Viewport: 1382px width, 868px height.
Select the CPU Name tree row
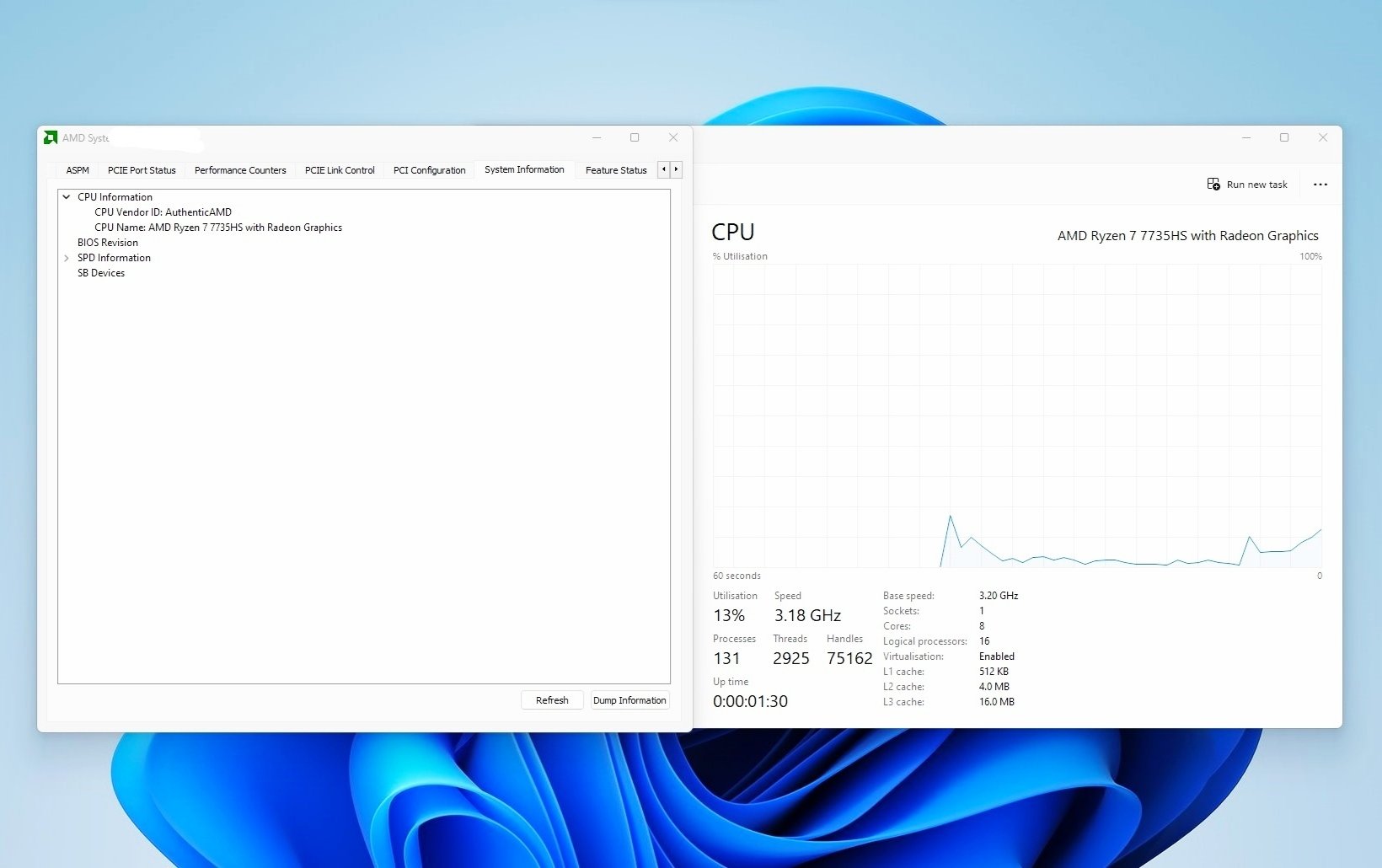218,228
